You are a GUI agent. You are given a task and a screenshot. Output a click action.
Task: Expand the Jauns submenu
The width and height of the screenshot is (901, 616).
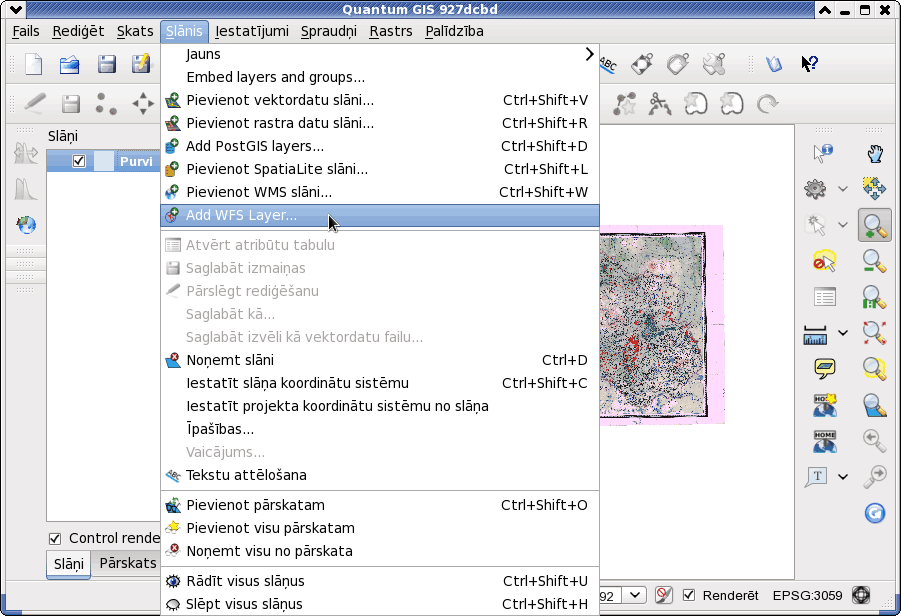click(380, 54)
